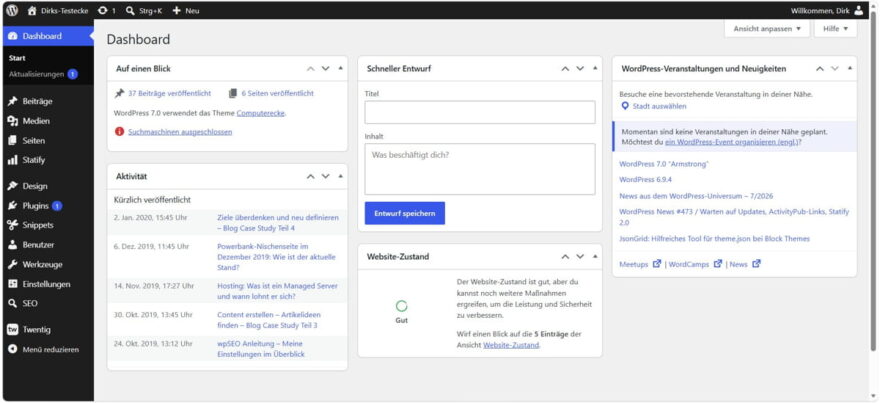The width and height of the screenshot is (880, 403).
Task: Open 37 Beiträge veröffentlicht link
Action: point(169,93)
